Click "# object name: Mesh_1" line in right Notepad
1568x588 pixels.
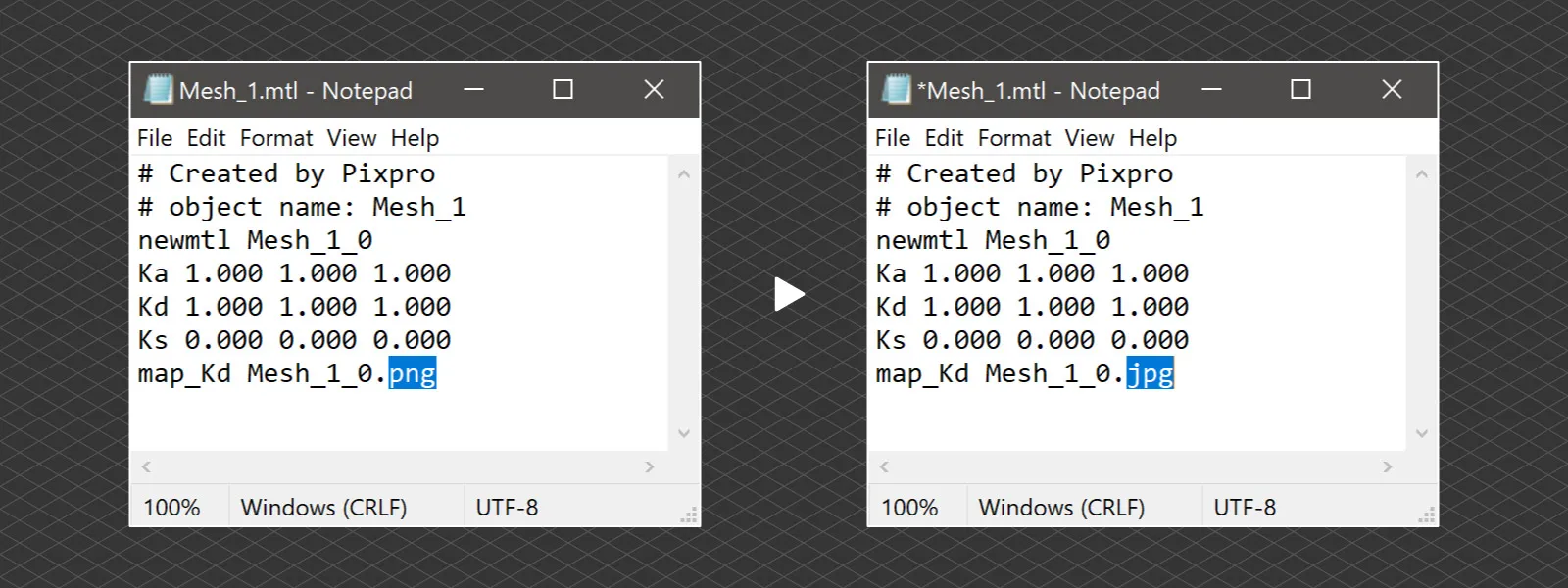[x=1040, y=207]
